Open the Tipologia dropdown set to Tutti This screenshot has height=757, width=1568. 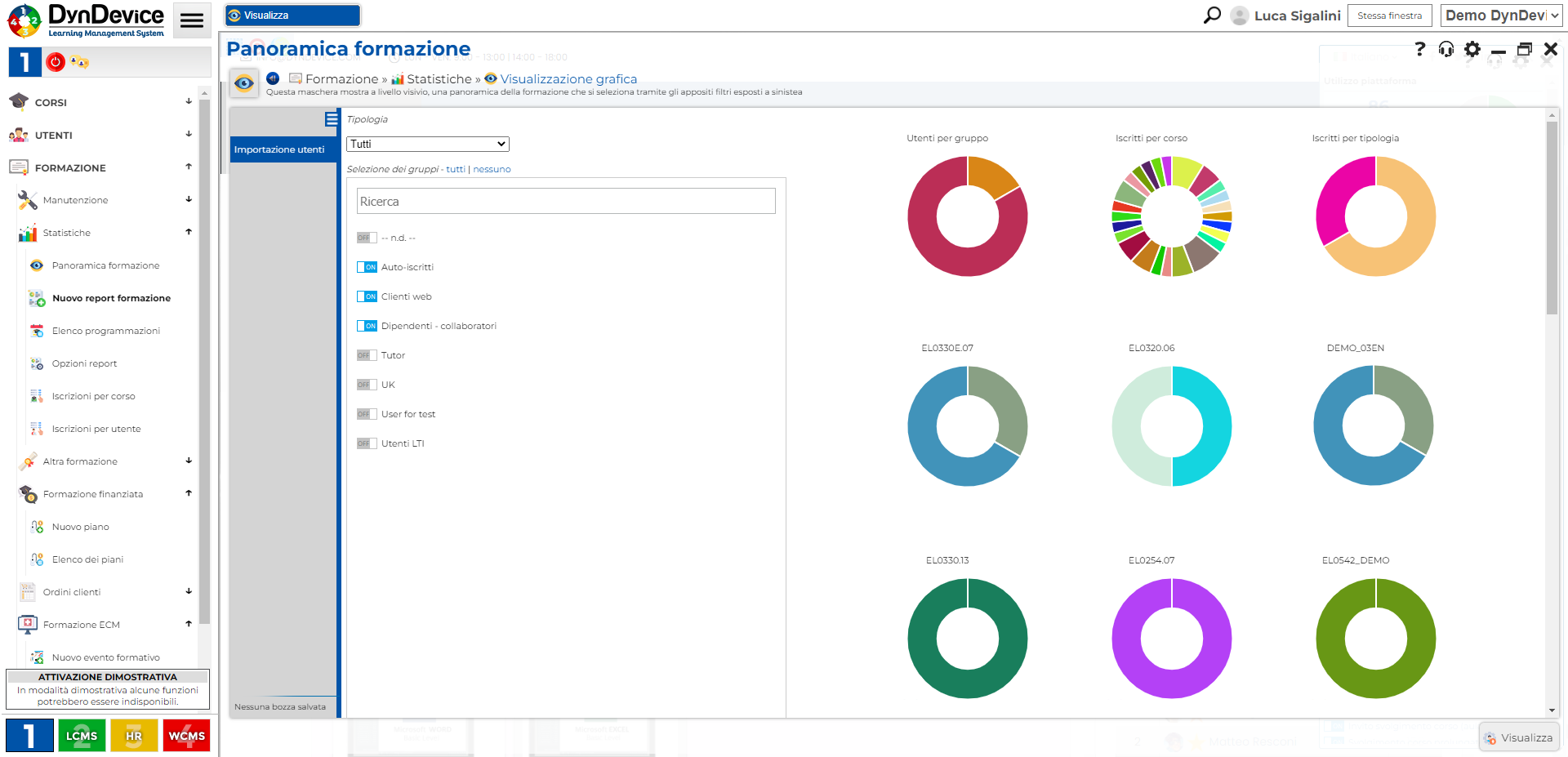pos(428,145)
